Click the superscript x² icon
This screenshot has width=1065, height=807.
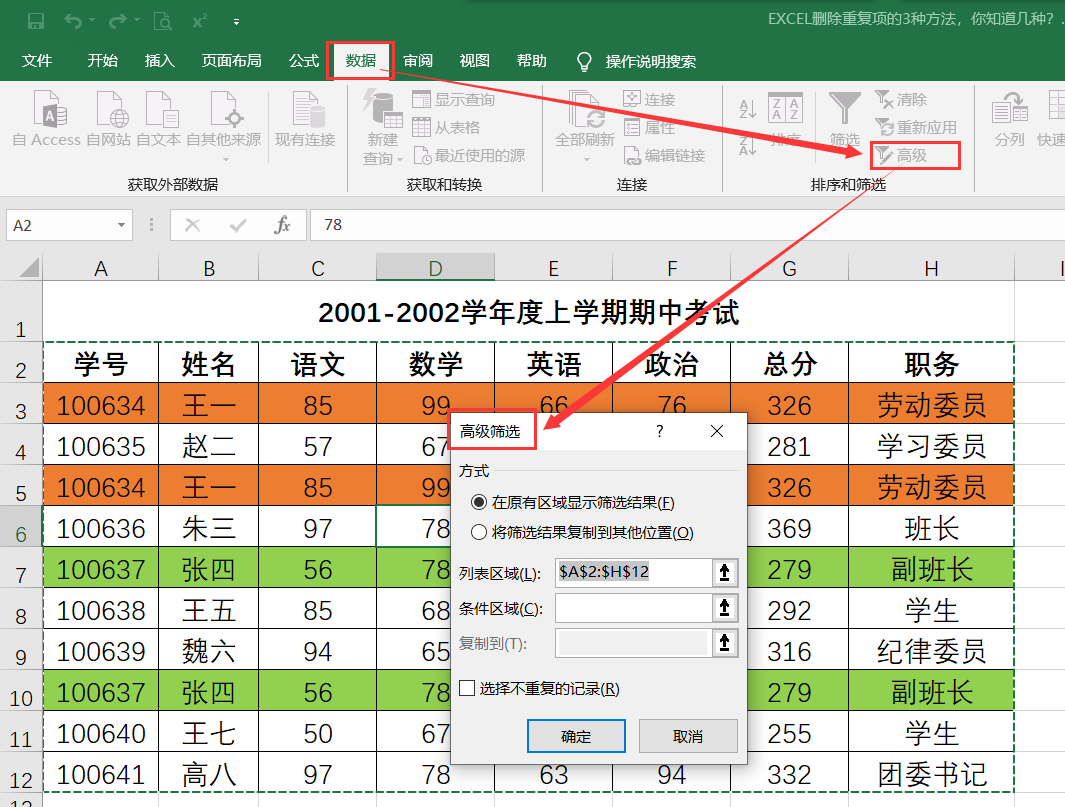pos(200,21)
